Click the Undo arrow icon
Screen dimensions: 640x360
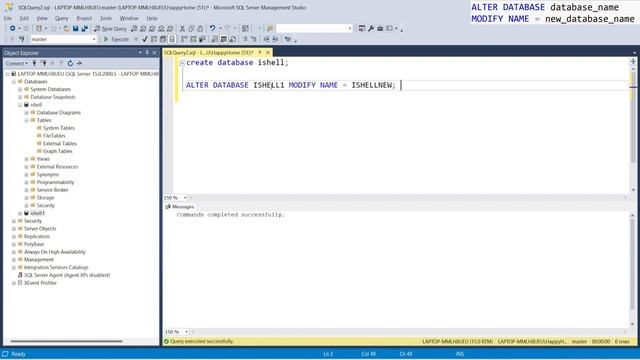tap(212, 29)
